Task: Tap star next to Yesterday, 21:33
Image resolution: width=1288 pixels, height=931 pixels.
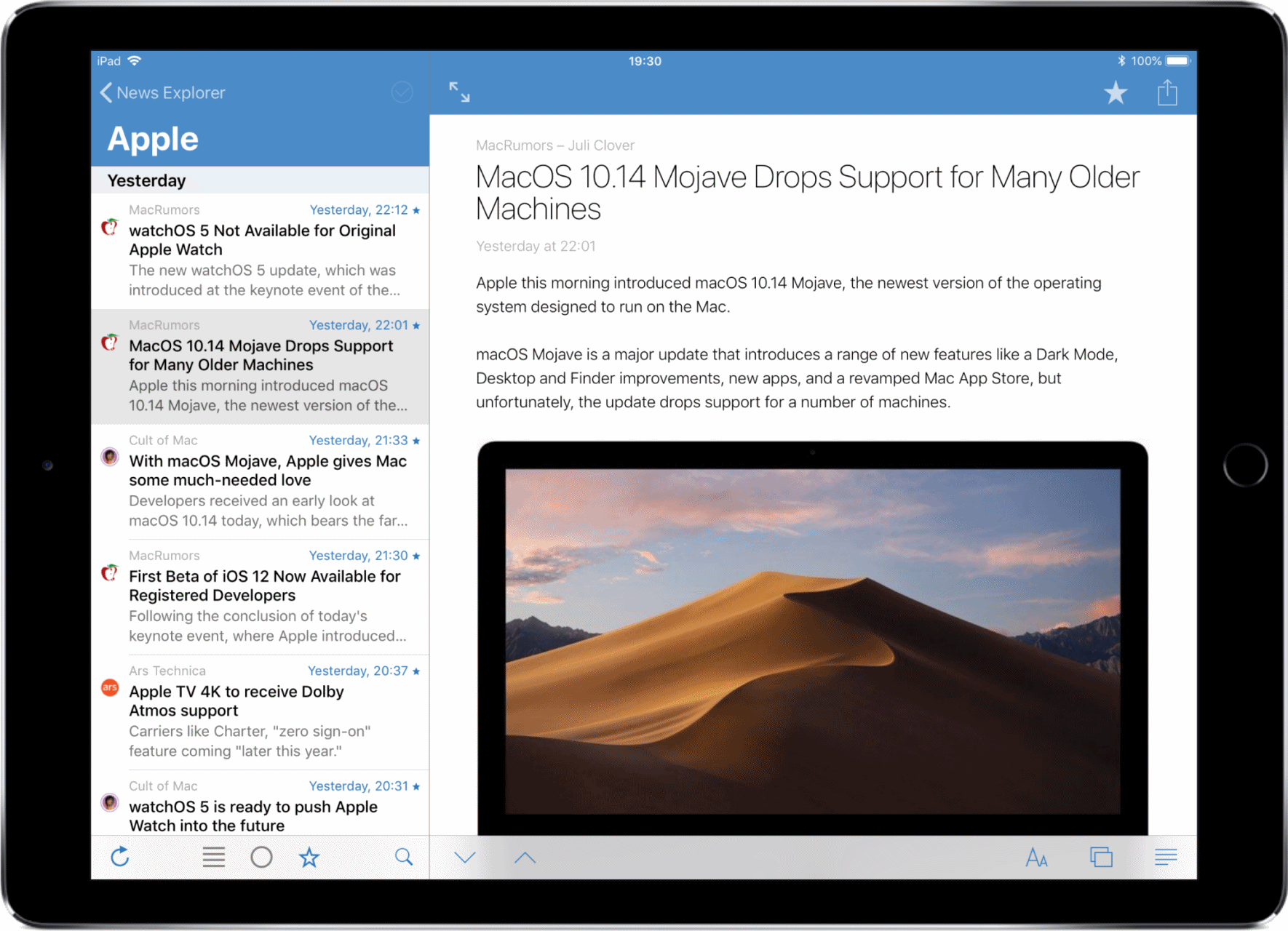Action: (416, 441)
